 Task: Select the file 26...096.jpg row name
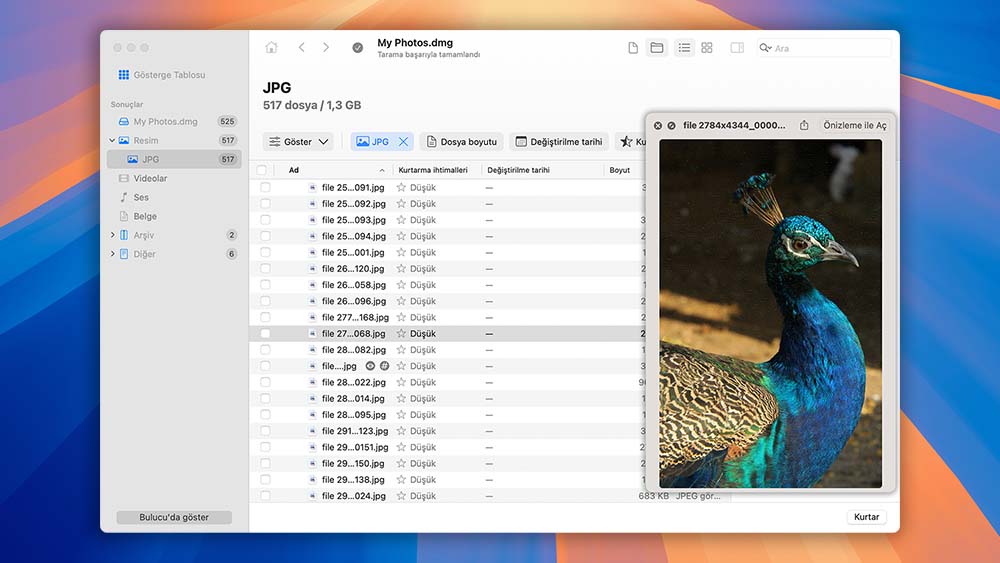[353, 301]
